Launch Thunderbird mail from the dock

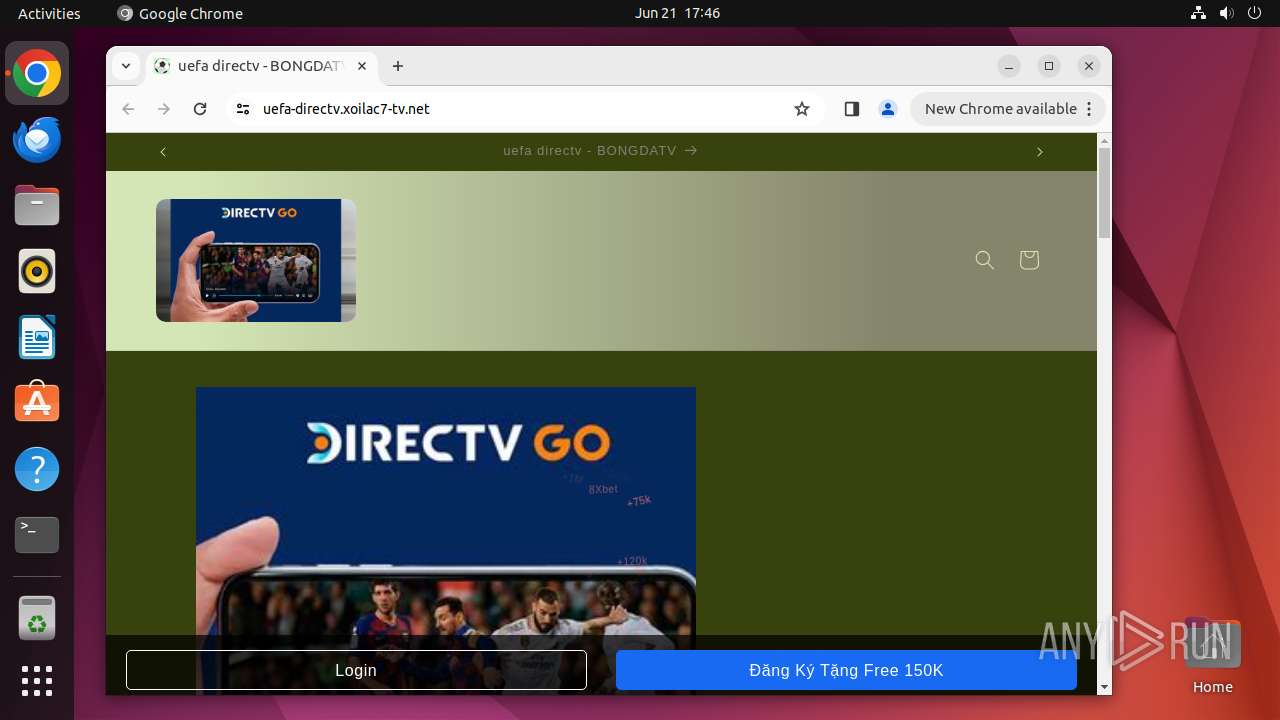click(x=37, y=140)
